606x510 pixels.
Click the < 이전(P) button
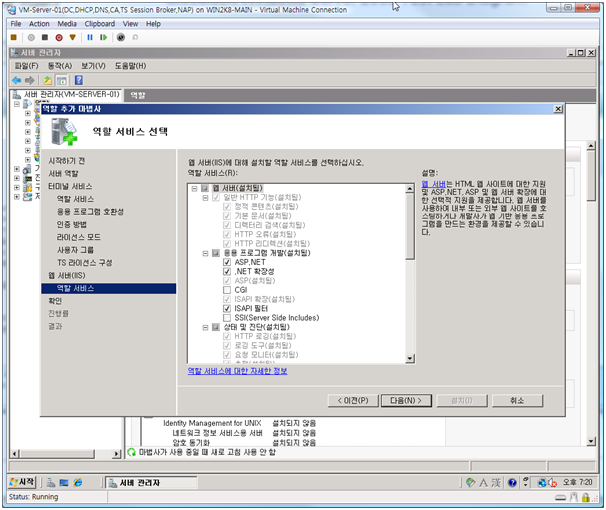(x=353, y=401)
